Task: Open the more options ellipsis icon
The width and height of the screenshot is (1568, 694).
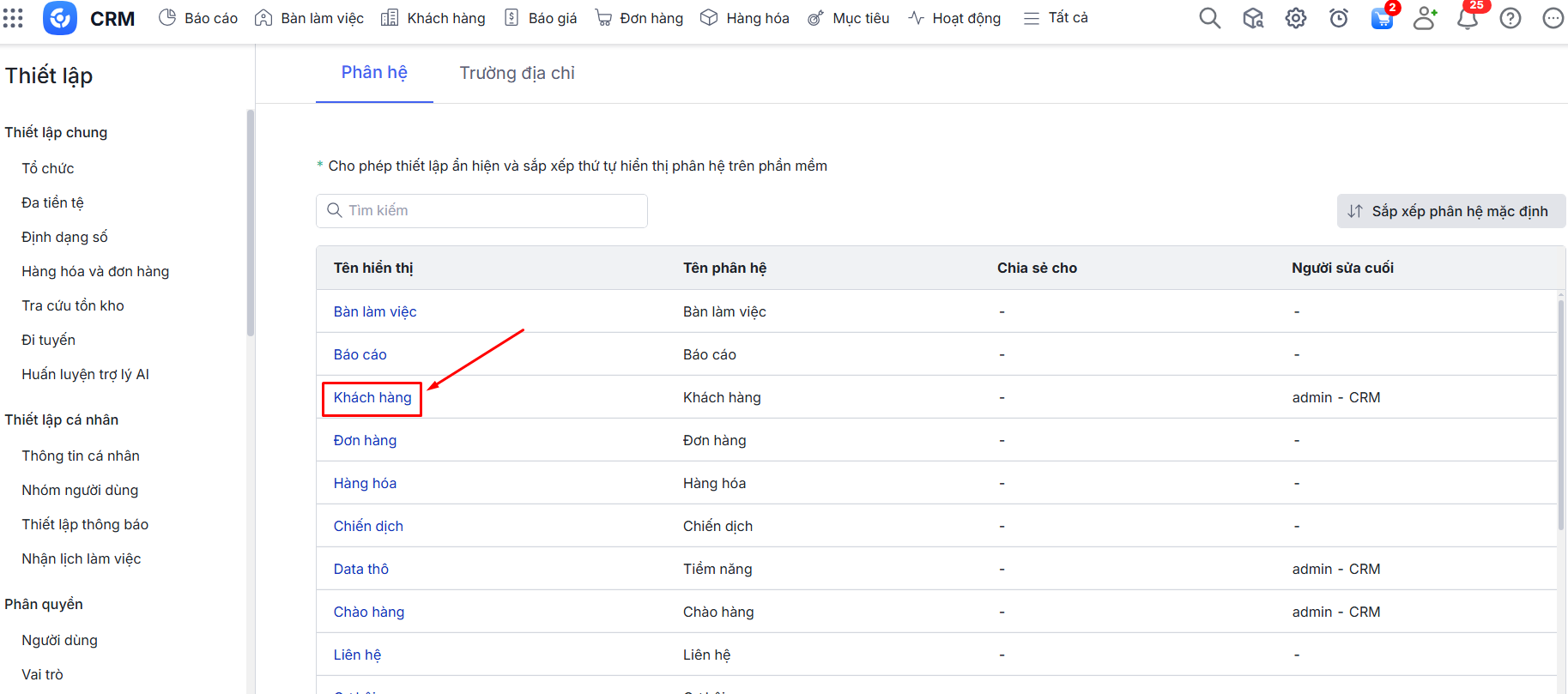Action: (x=1553, y=18)
